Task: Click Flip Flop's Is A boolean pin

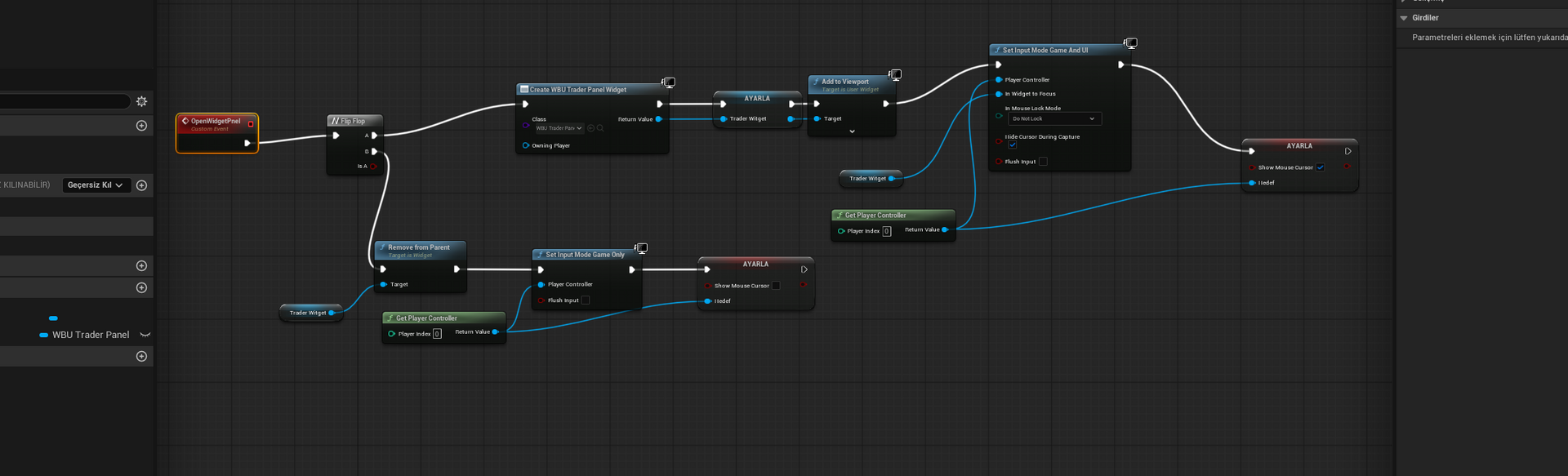Action: point(374,167)
